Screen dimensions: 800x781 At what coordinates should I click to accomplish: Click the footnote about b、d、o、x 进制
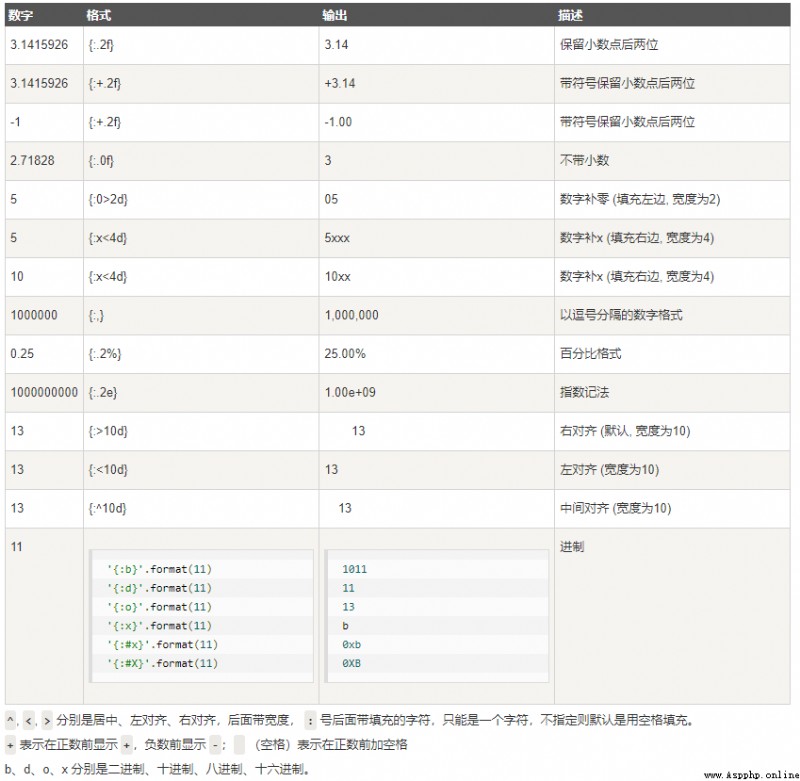pos(157,769)
